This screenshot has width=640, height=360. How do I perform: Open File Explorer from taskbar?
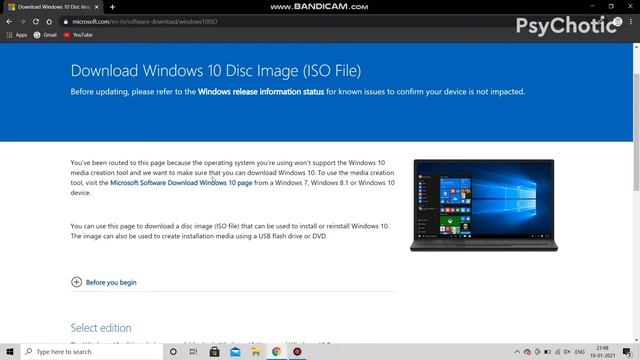(x=256, y=351)
